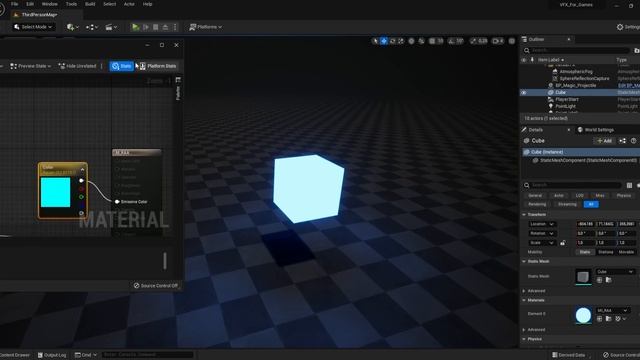640x360 pixels.
Task: Open the surface snapping options icon
Action: [x=421, y=41]
